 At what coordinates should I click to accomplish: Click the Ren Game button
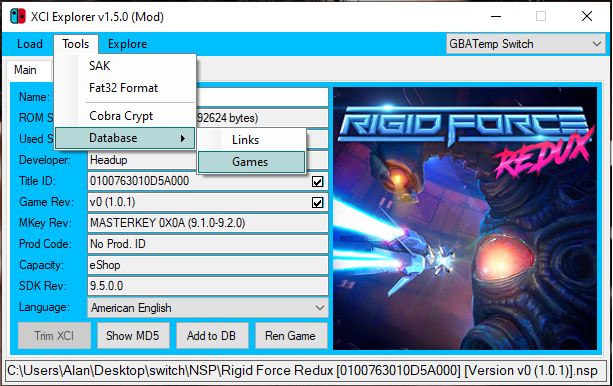click(x=291, y=336)
